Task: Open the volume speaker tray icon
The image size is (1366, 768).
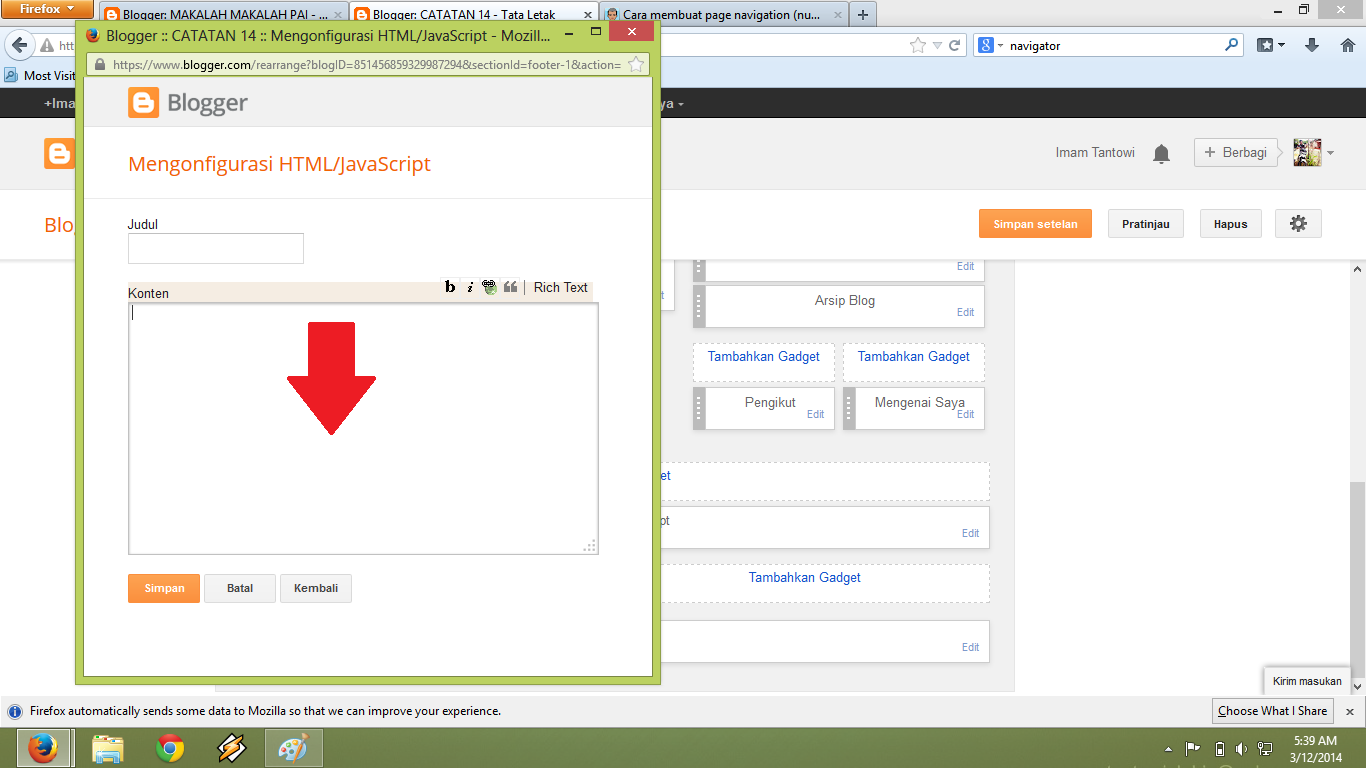Action: [x=1241, y=748]
